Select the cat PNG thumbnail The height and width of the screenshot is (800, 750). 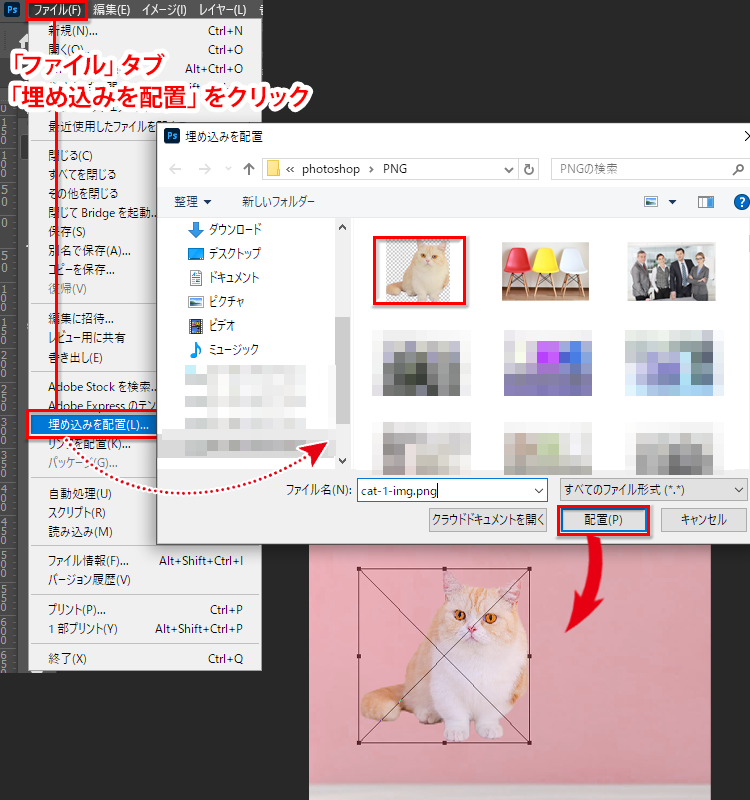click(x=419, y=270)
